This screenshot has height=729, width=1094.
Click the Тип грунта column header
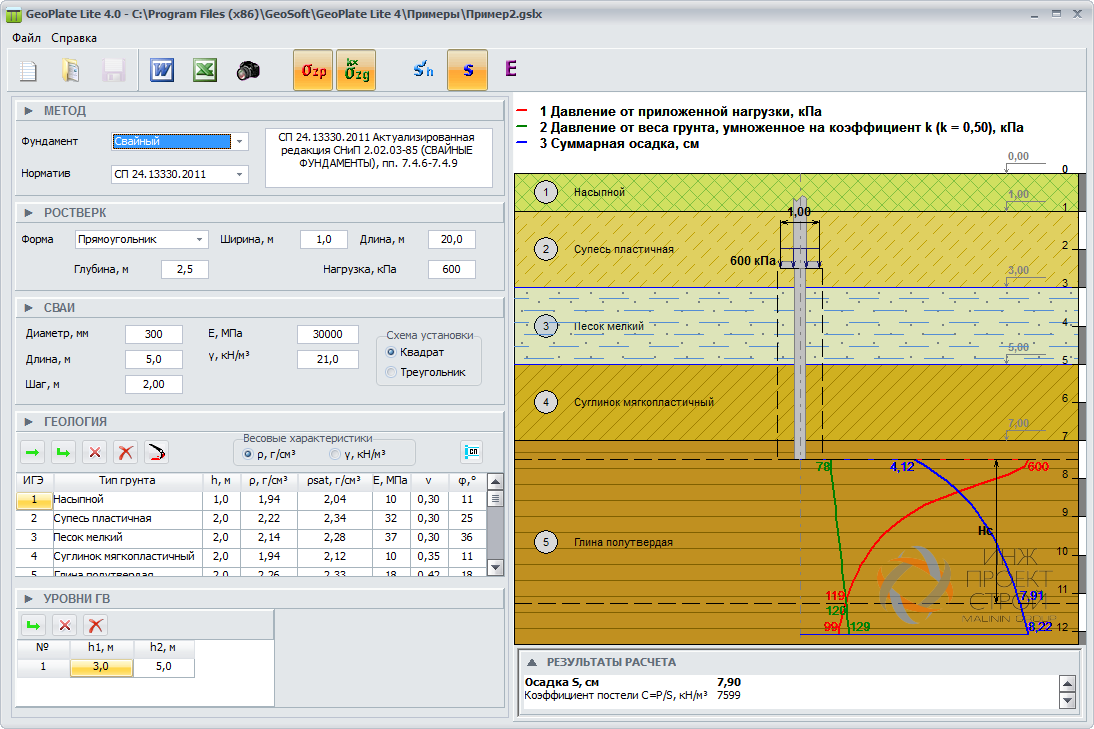(x=128, y=481)
